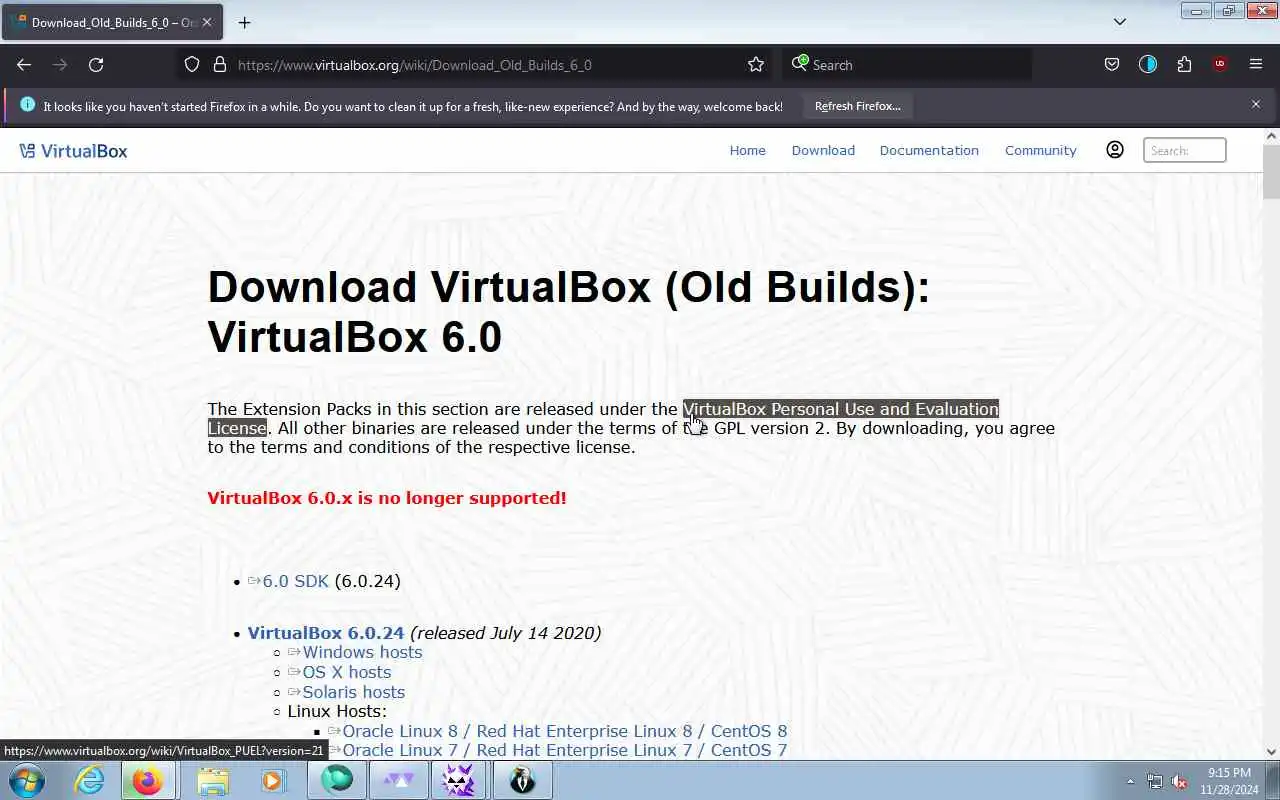
Task: Open the Firefox account circle icon
Action: click(1148, 64)
